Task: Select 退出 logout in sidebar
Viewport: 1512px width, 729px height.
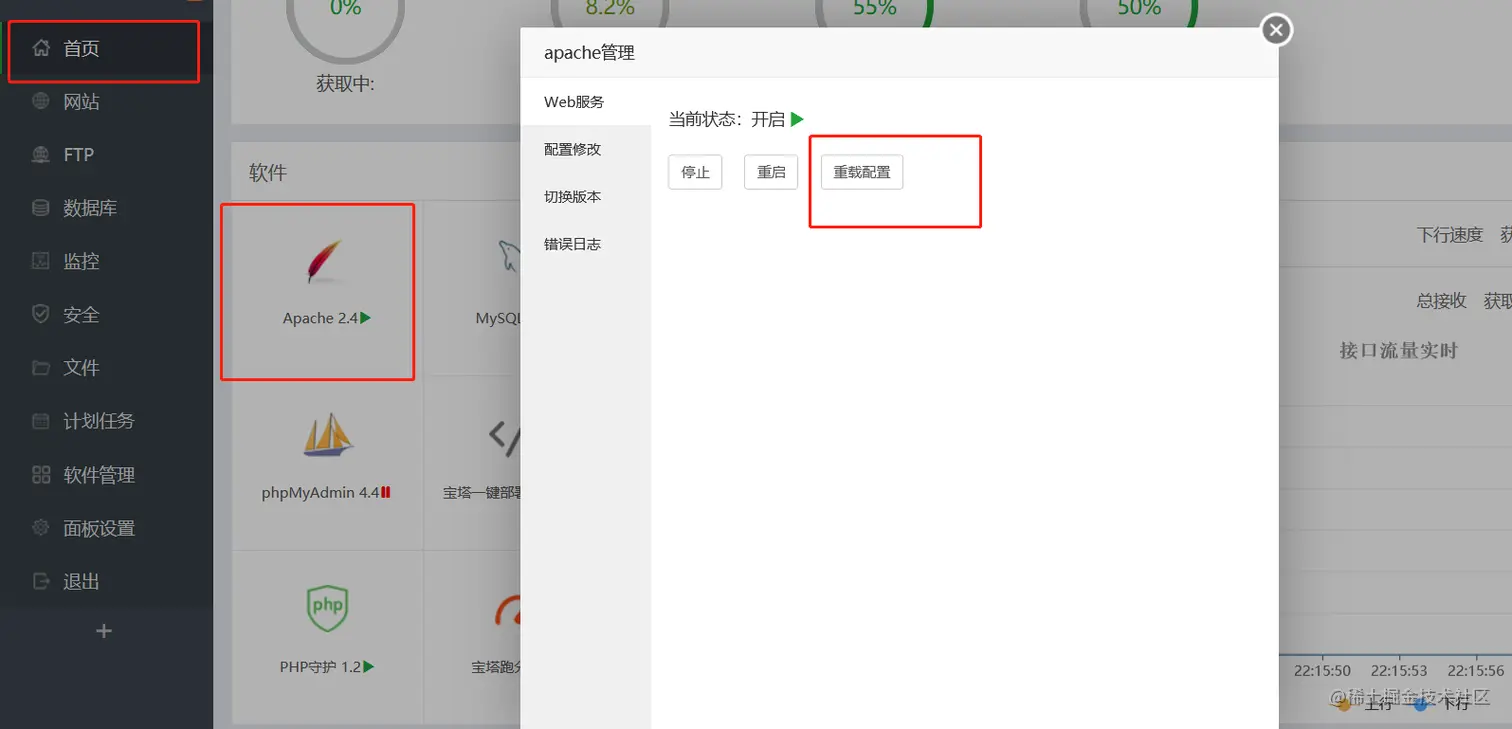Action: (106, 581)
